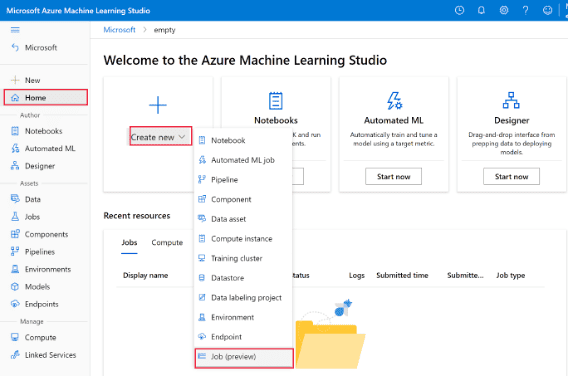Open Components in the sidebar
This screenshot has width=568, height=376.
tap(39, 234)
